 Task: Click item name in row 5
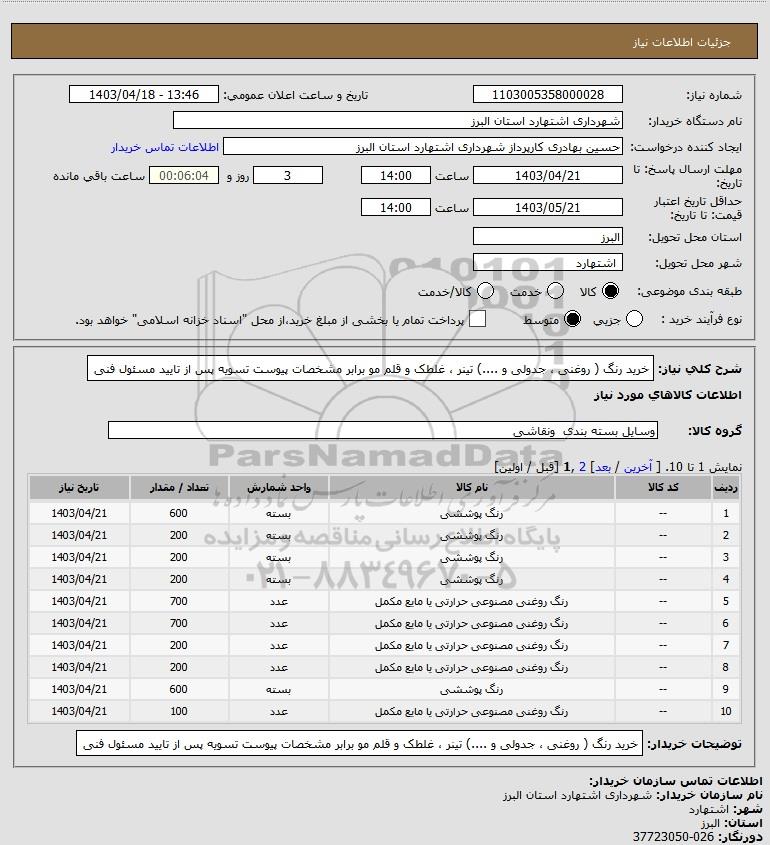(471, 601)
